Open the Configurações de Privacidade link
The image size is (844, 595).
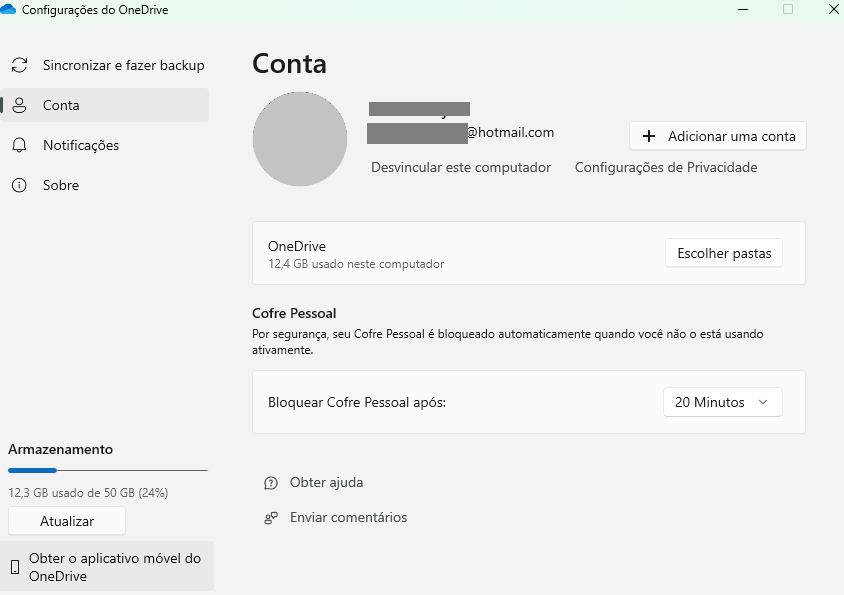coord(666,167)
